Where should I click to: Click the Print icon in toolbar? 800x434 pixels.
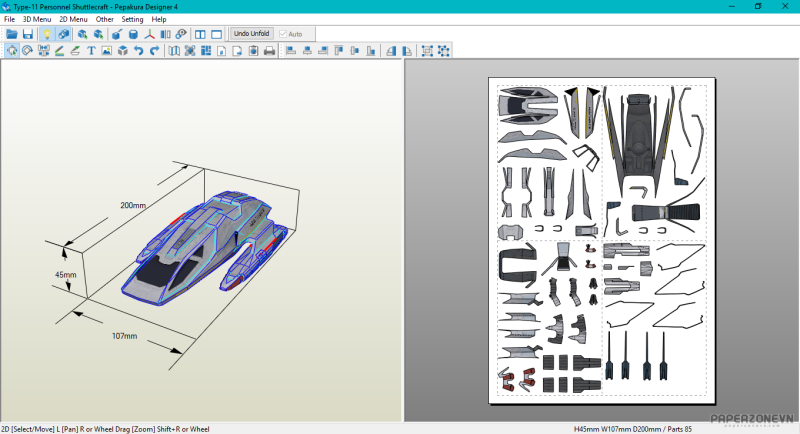coord(268,51)
